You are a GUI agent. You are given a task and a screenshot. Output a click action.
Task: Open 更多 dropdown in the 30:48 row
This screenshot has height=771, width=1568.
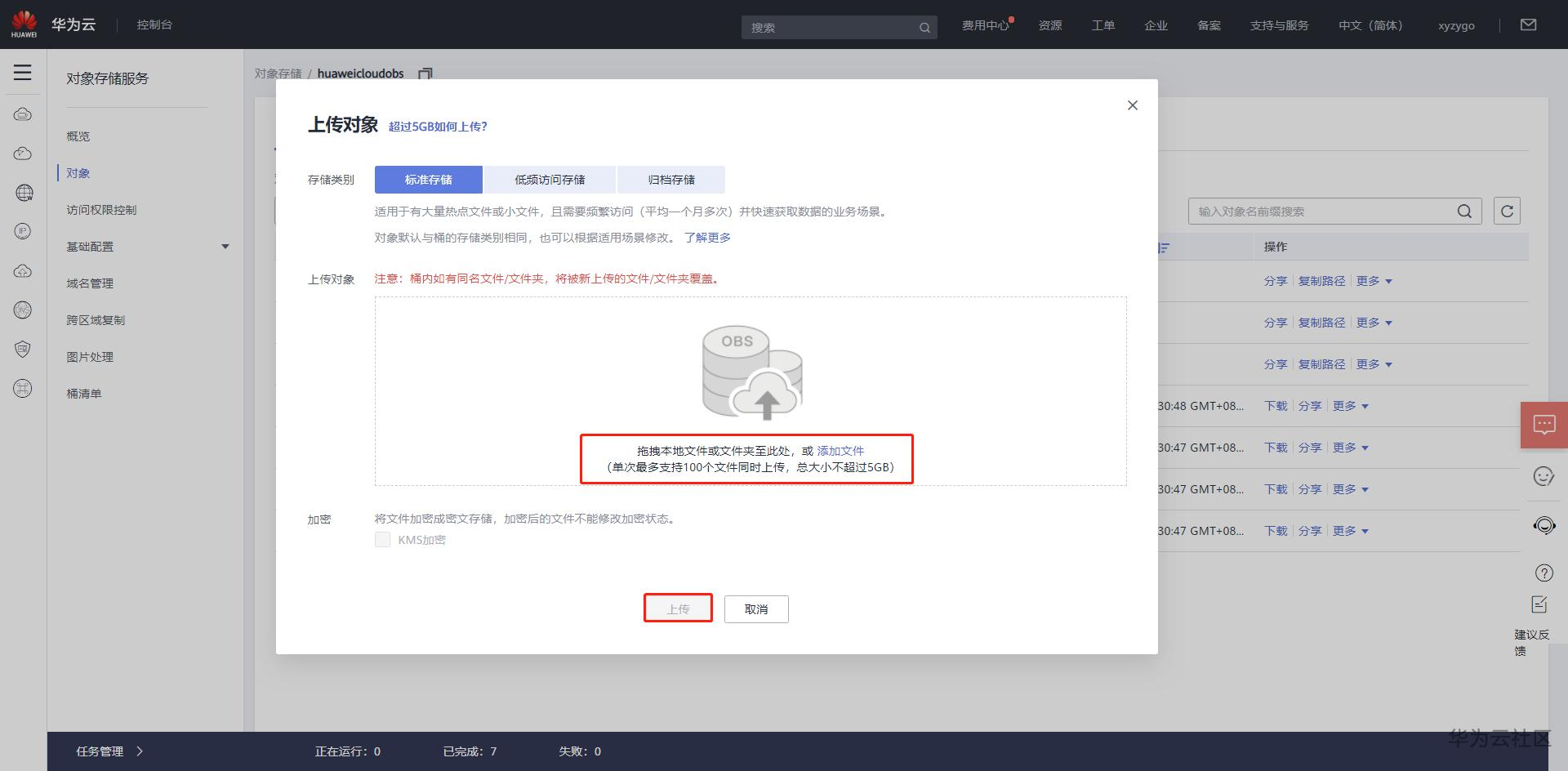coord(1351,406)
